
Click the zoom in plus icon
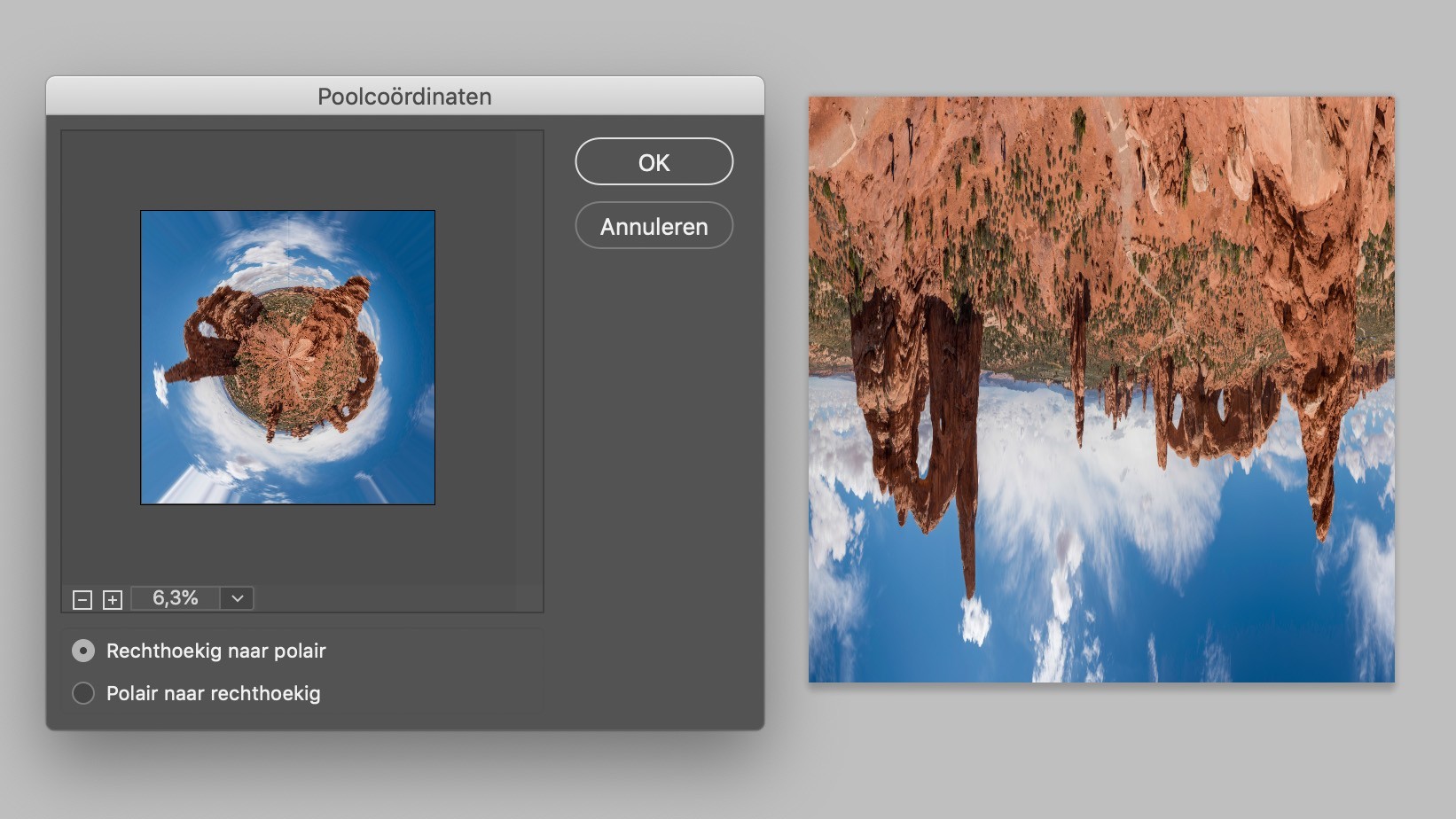coord(113,600)
